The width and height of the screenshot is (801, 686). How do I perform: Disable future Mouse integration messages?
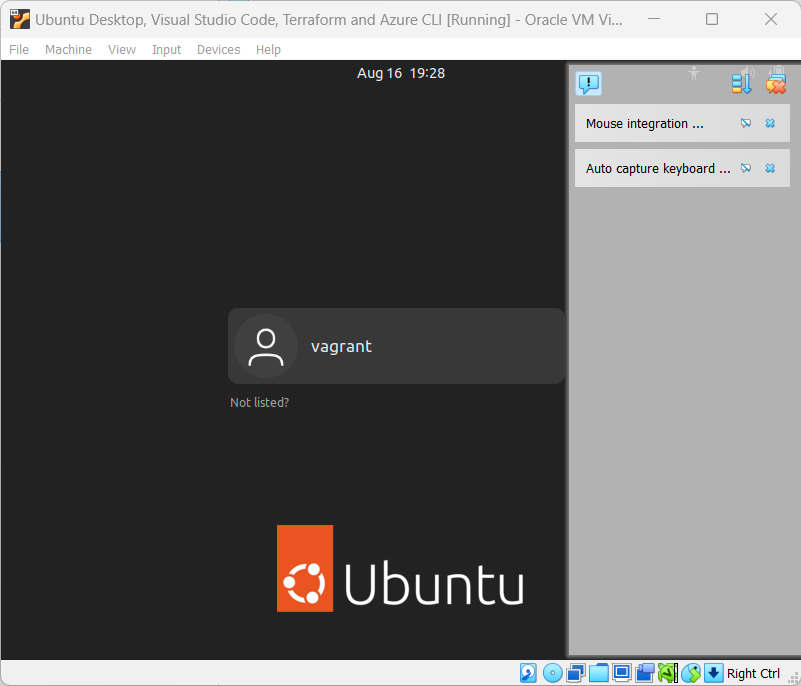746,123
